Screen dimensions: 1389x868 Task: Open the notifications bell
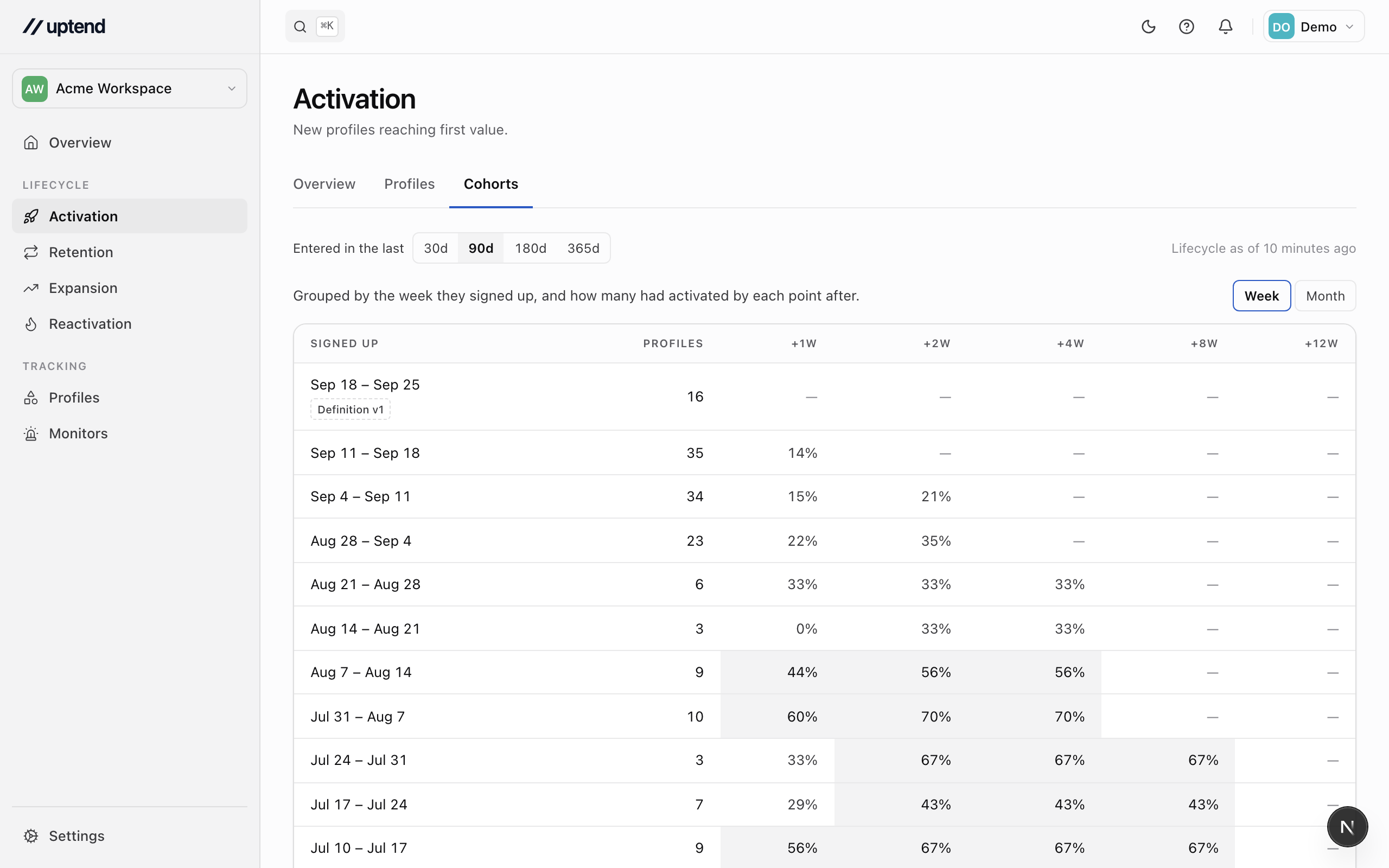coord(1226,27)
